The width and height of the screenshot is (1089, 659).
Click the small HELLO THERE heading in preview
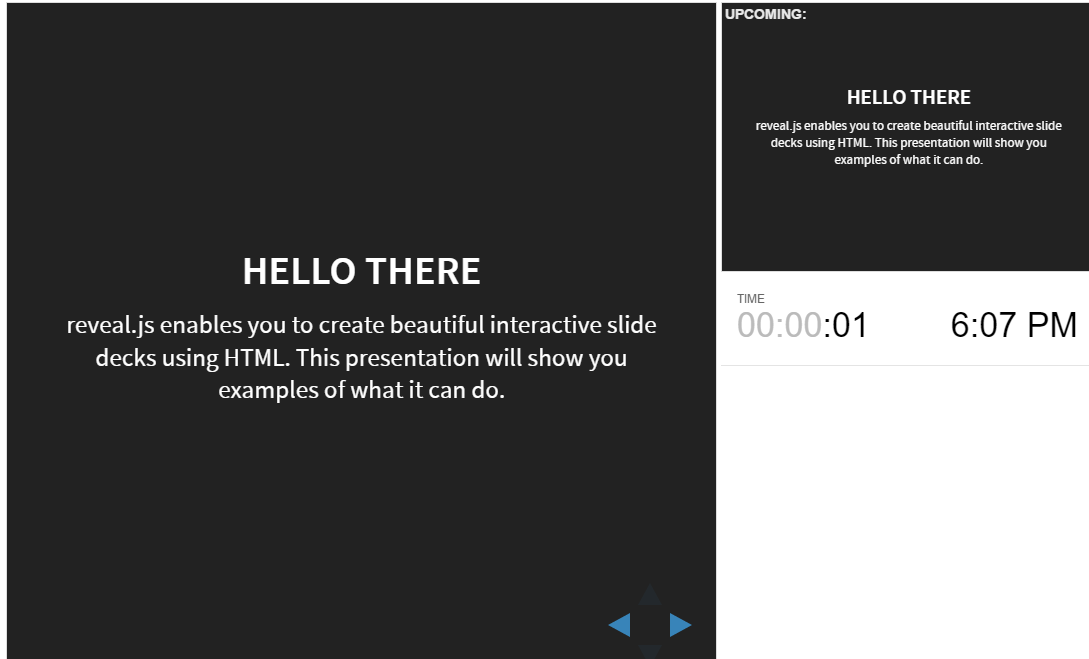click(x=908, y=97)
